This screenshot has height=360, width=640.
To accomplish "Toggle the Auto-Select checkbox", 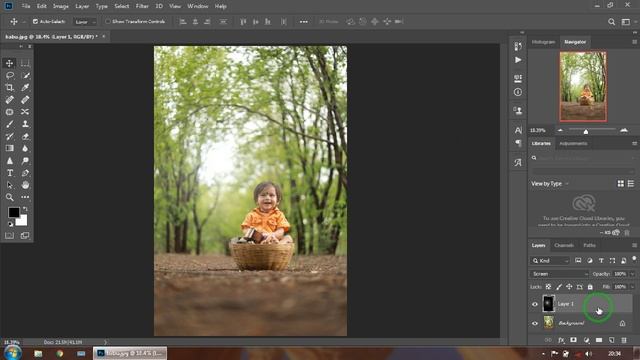I will coord(35,21).
